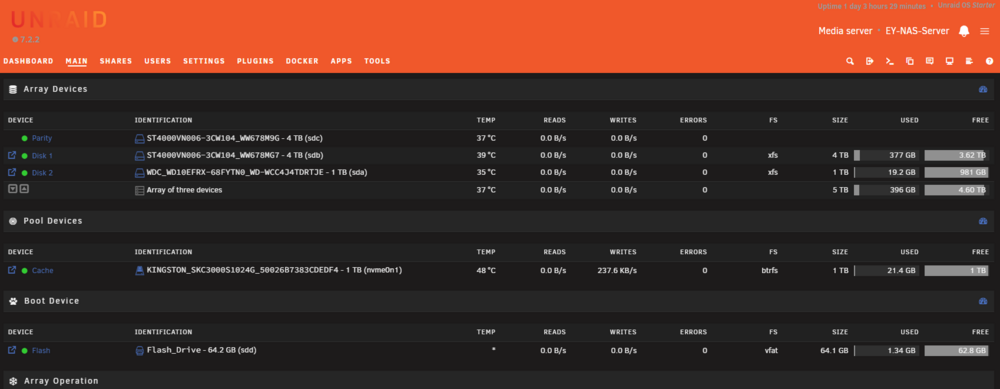Select the Main tab

coord(77,61)
